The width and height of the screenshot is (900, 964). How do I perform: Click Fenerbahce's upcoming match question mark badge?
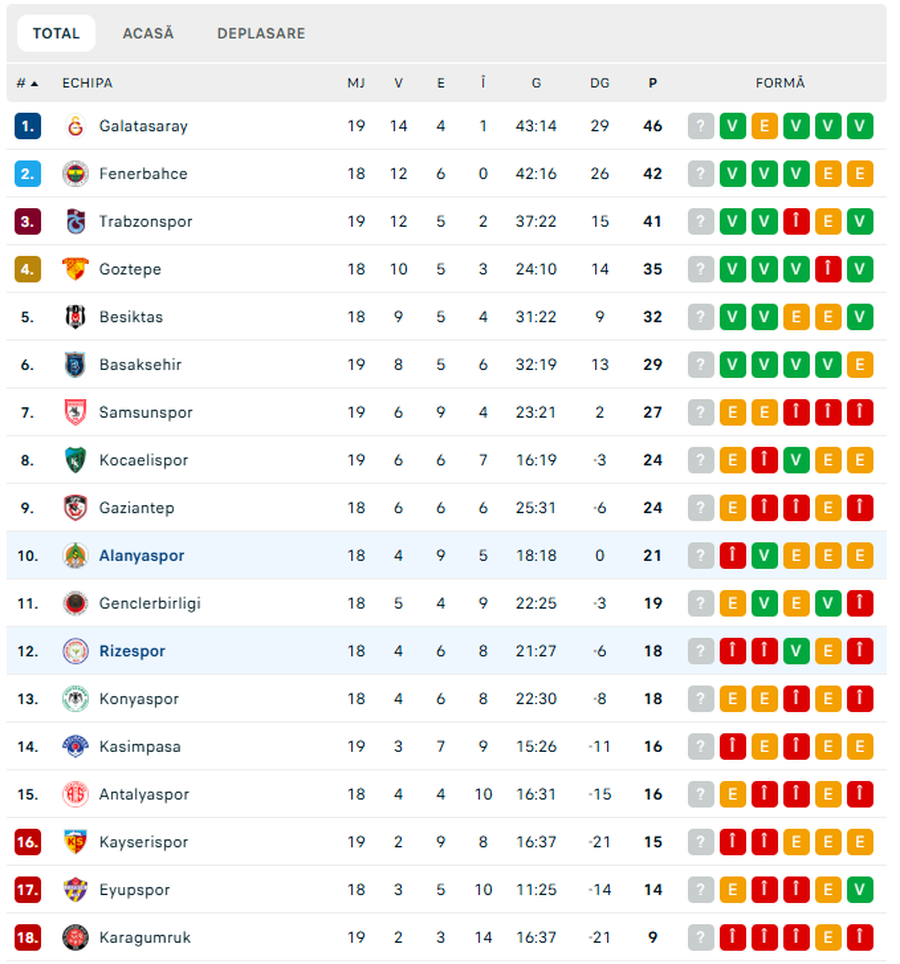pyautogui.click(x=700, y=173)
